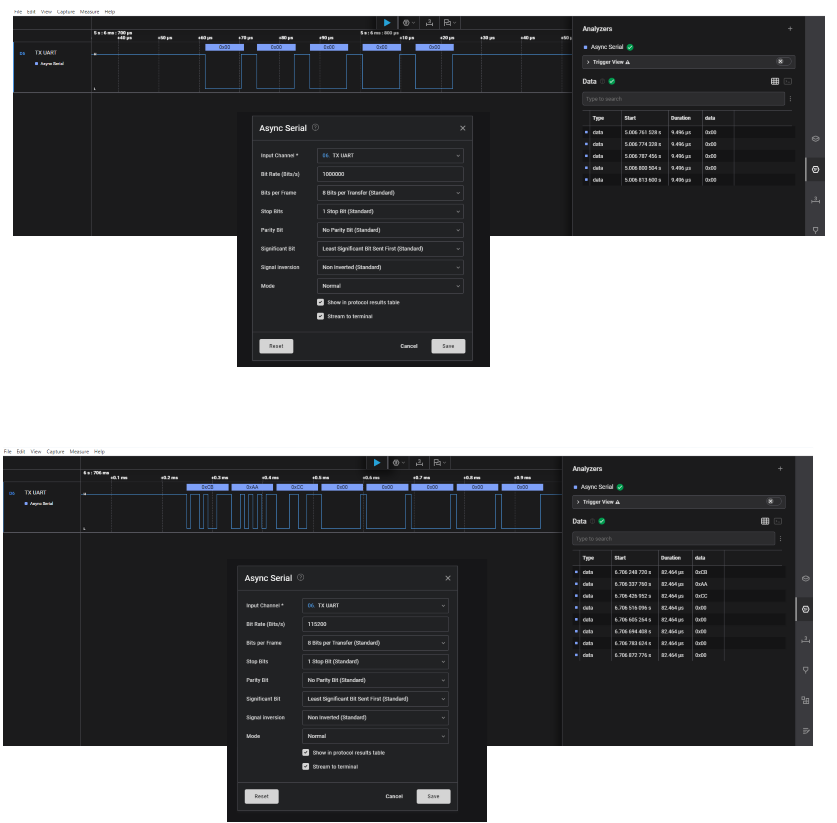The height and width of the screenshot is (823, 837).
Task: Open data table options menu in upper window
Action: tap(791, 99)
